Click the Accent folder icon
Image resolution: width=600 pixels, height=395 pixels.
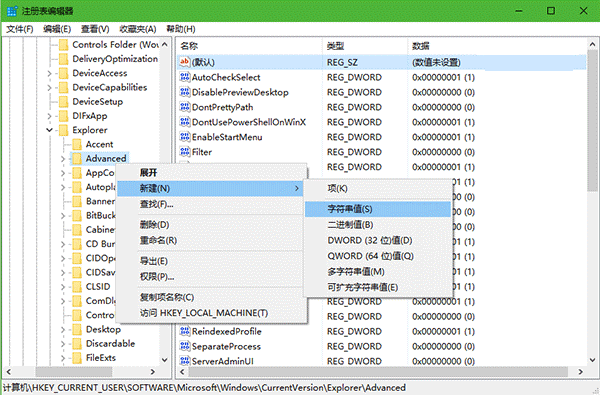(x=77, y=144)
